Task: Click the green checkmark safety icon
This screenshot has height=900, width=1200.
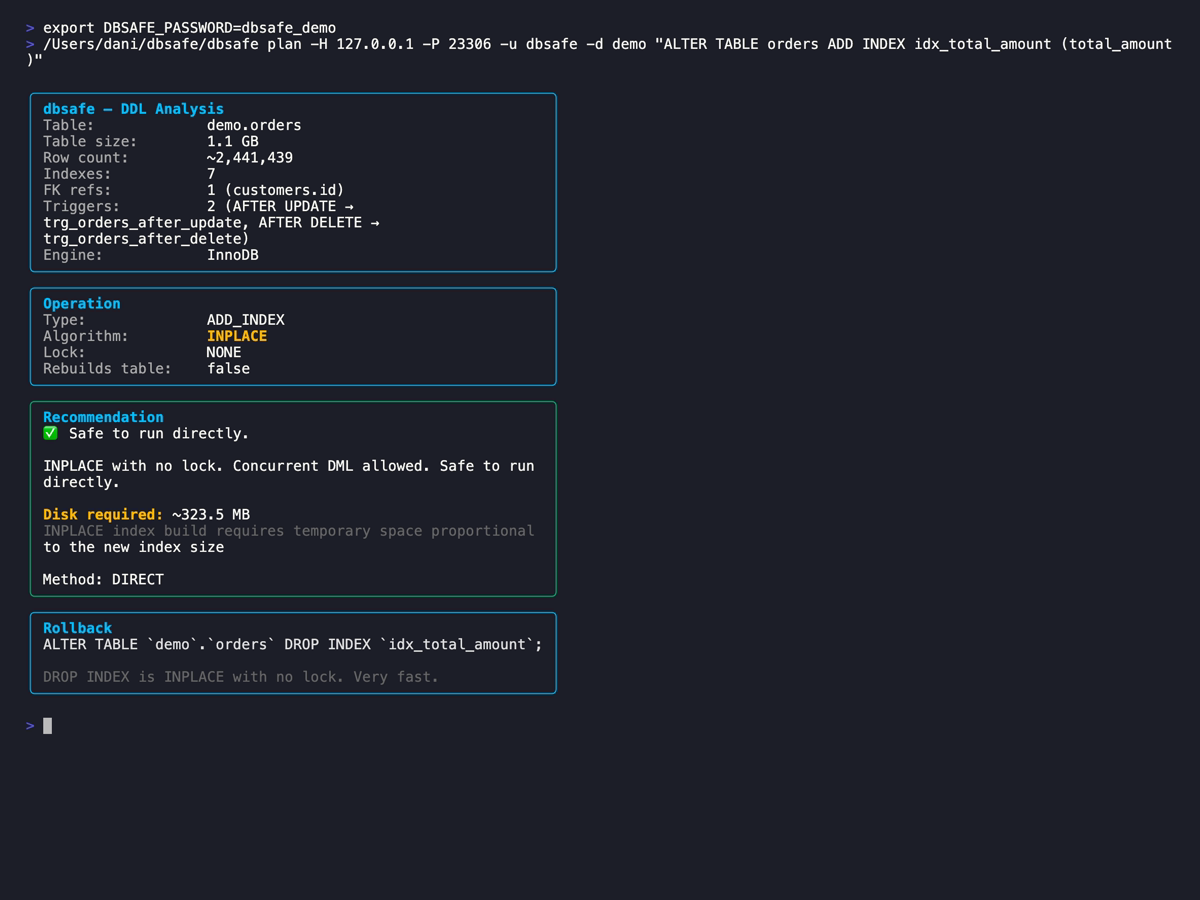Action: tap(49, 432)
